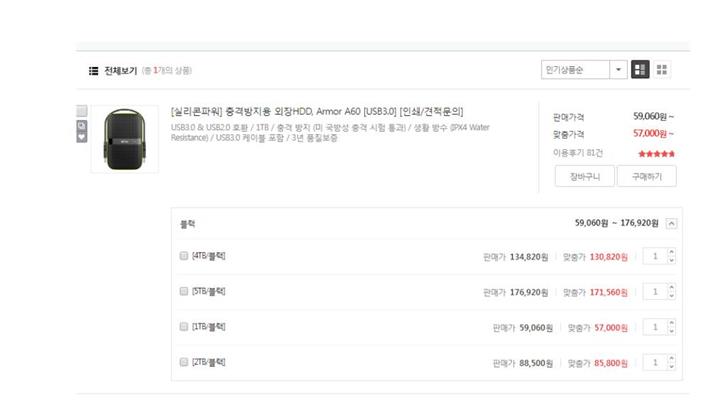Collapse the 블랙 options panel chevron
727x402 pixels.
tap(671, 223)
